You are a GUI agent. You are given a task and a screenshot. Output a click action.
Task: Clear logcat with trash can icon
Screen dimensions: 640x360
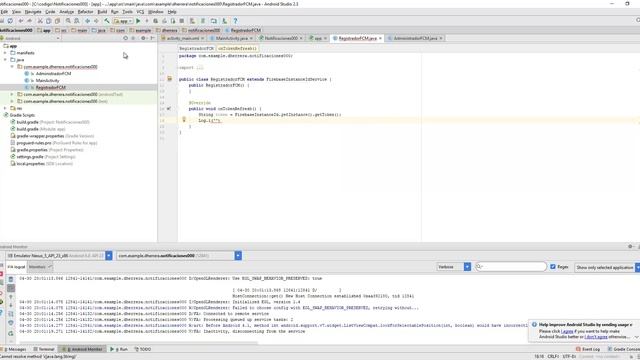[x=11, y=279]
